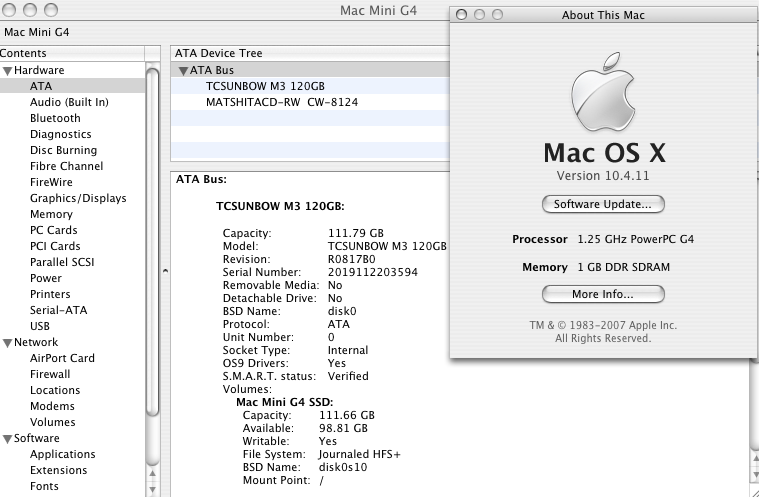
Task: Click the Apple logo in About This Mac
Action: pos(603,92)
